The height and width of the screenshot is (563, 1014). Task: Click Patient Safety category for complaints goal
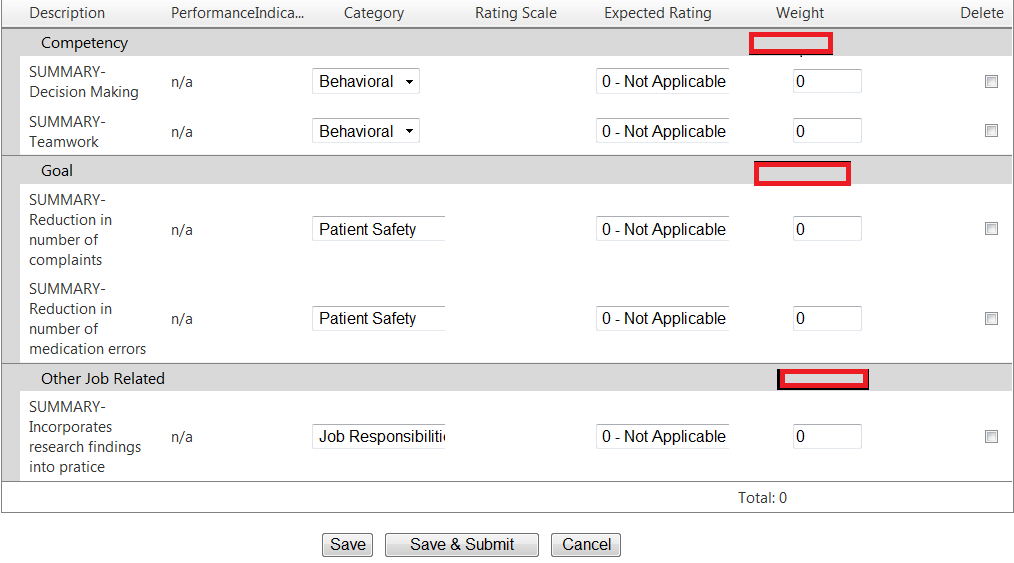pos(378,229)
